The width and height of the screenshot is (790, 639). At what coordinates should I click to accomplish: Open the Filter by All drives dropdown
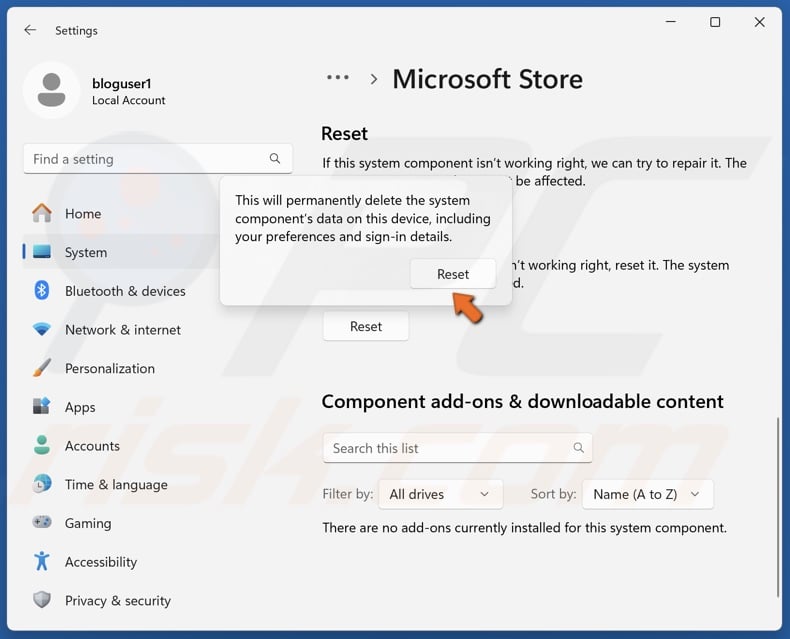(440, 494)
